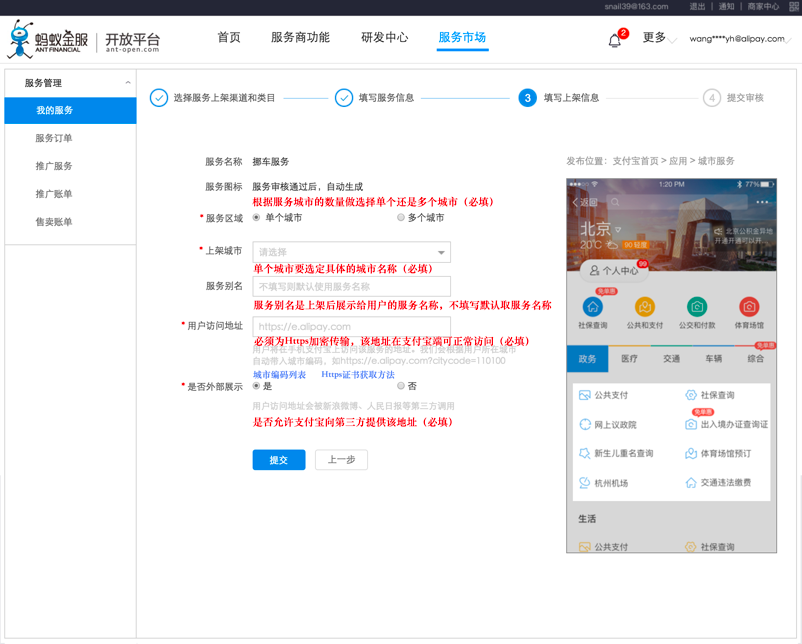
Task: Click the 生活 section heading in preview
Action: (587, 519)
